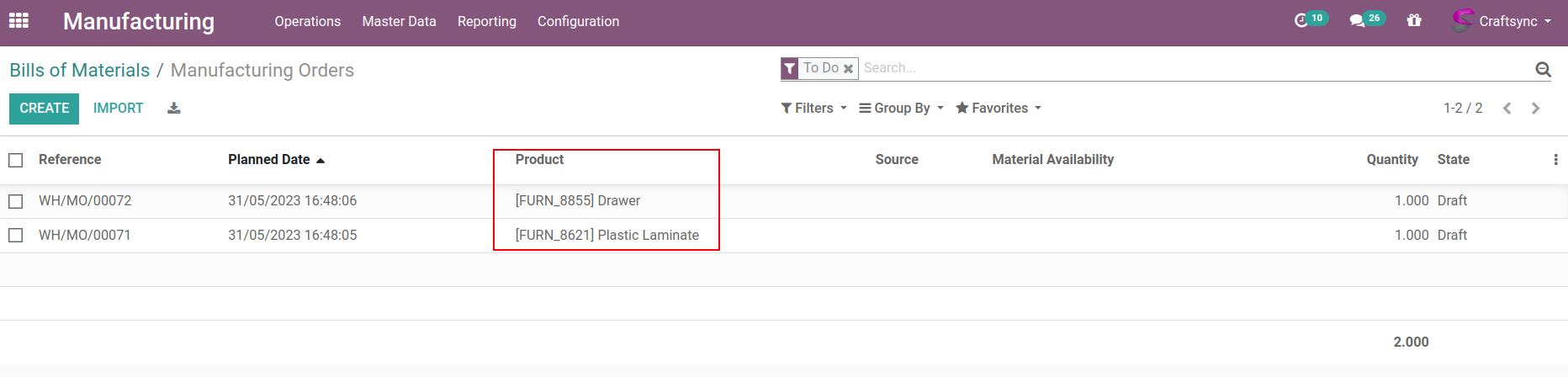Click the gift icon in navbar
1568x377 pixels.
(x=1414, y=21)
